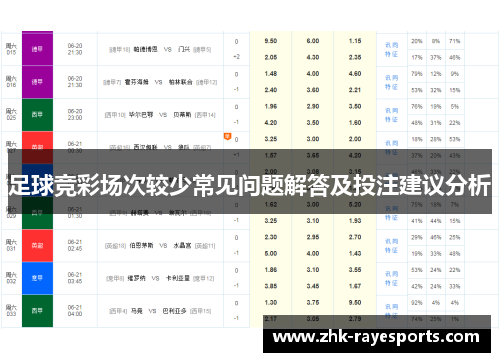The width and height of the screenshot is (500, 362).
Task: Select the 3.45 odds cell
Action: tap(313, 286)
